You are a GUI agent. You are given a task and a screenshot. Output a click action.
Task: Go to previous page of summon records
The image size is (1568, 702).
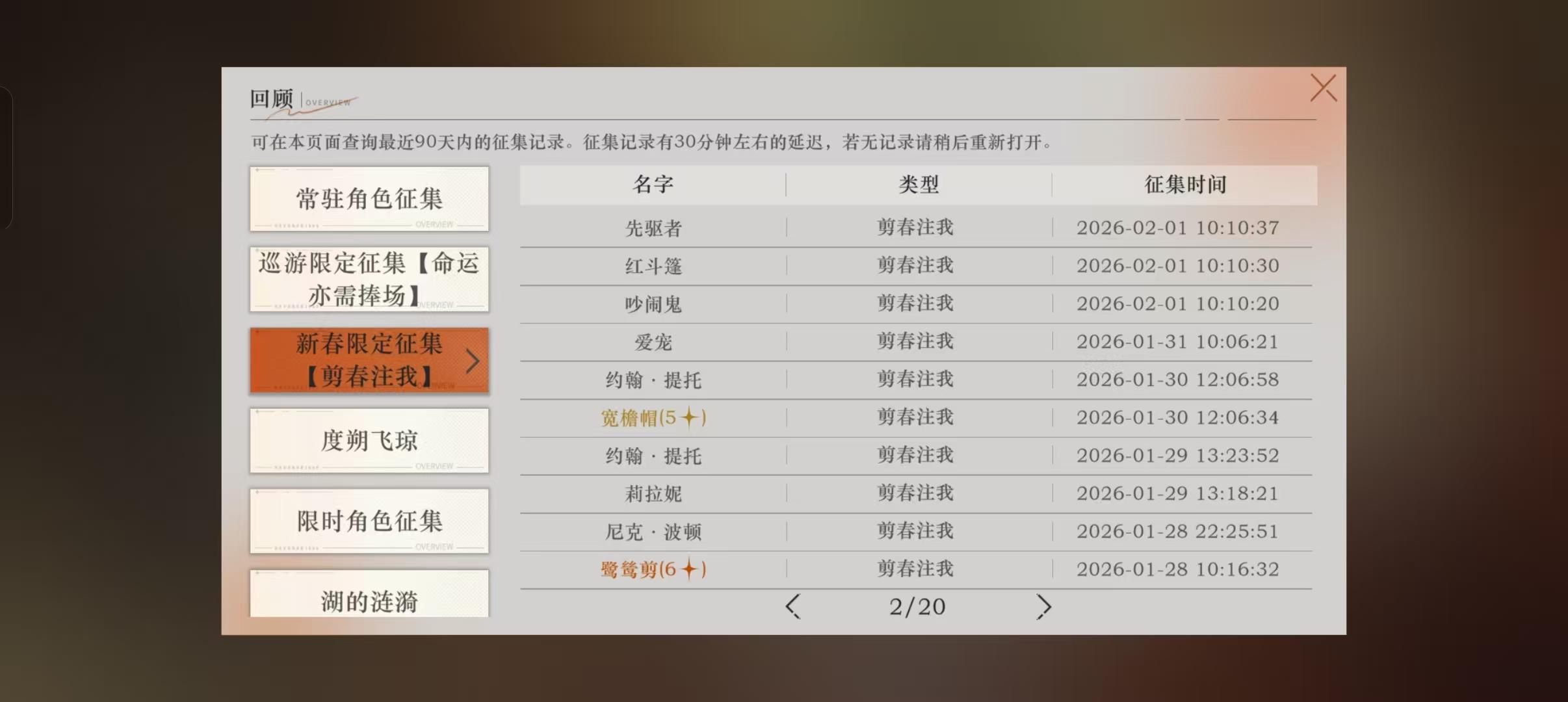click(792, 606)
